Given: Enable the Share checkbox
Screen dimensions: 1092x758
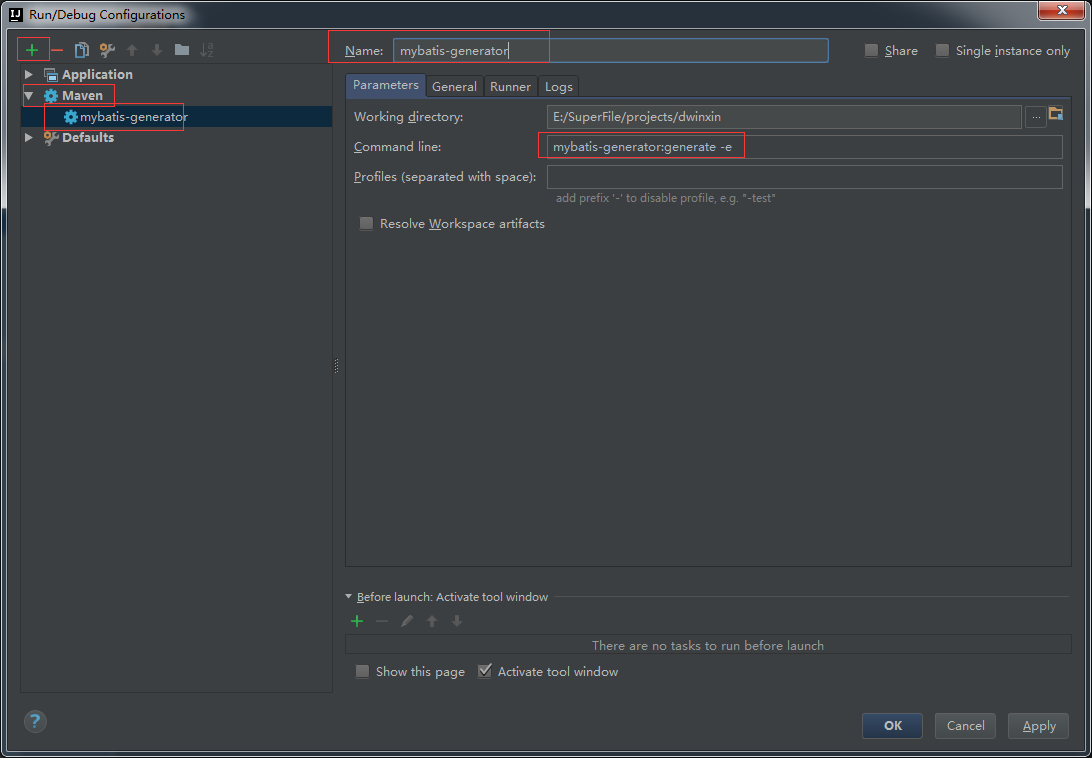Looking at the screenshot, I should pyautogui.click(x=871, y=51).
